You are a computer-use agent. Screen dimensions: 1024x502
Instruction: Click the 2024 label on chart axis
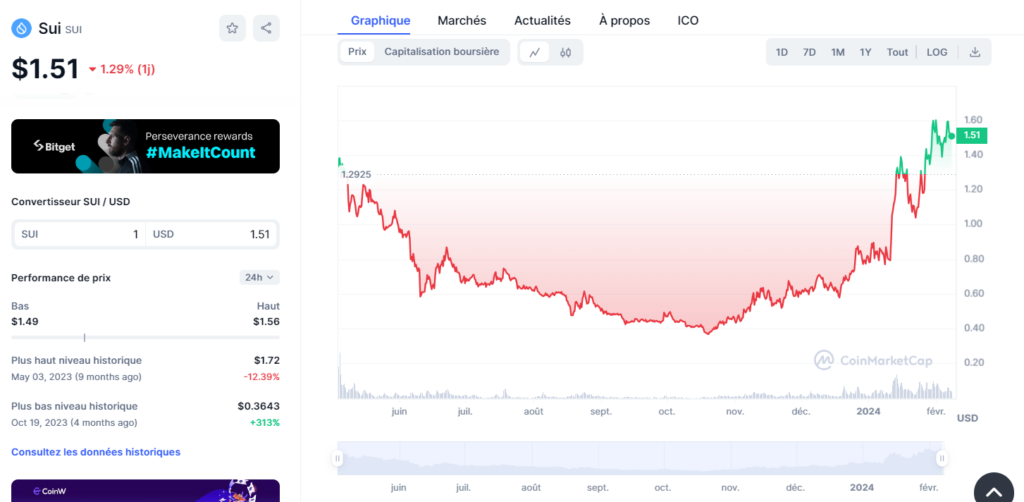click(x=869, y=411)
